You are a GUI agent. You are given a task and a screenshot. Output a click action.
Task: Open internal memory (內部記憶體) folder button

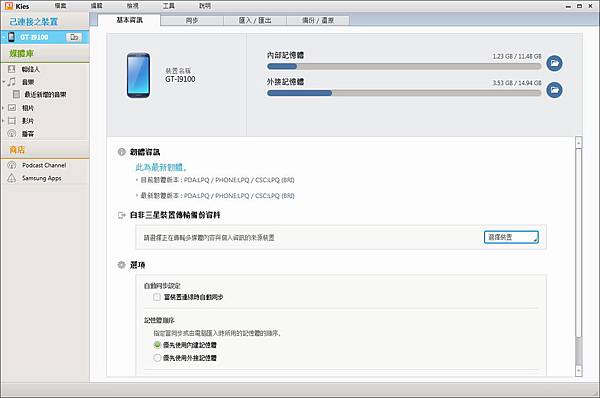pyautogui.click(x=554, y=63)
